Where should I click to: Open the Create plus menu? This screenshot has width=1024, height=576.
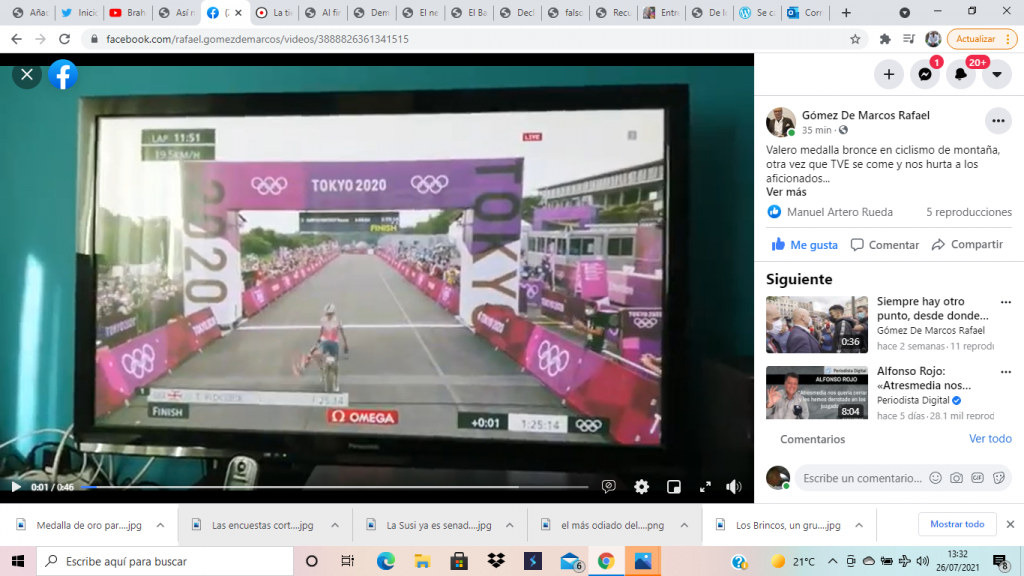click(889, 74)
